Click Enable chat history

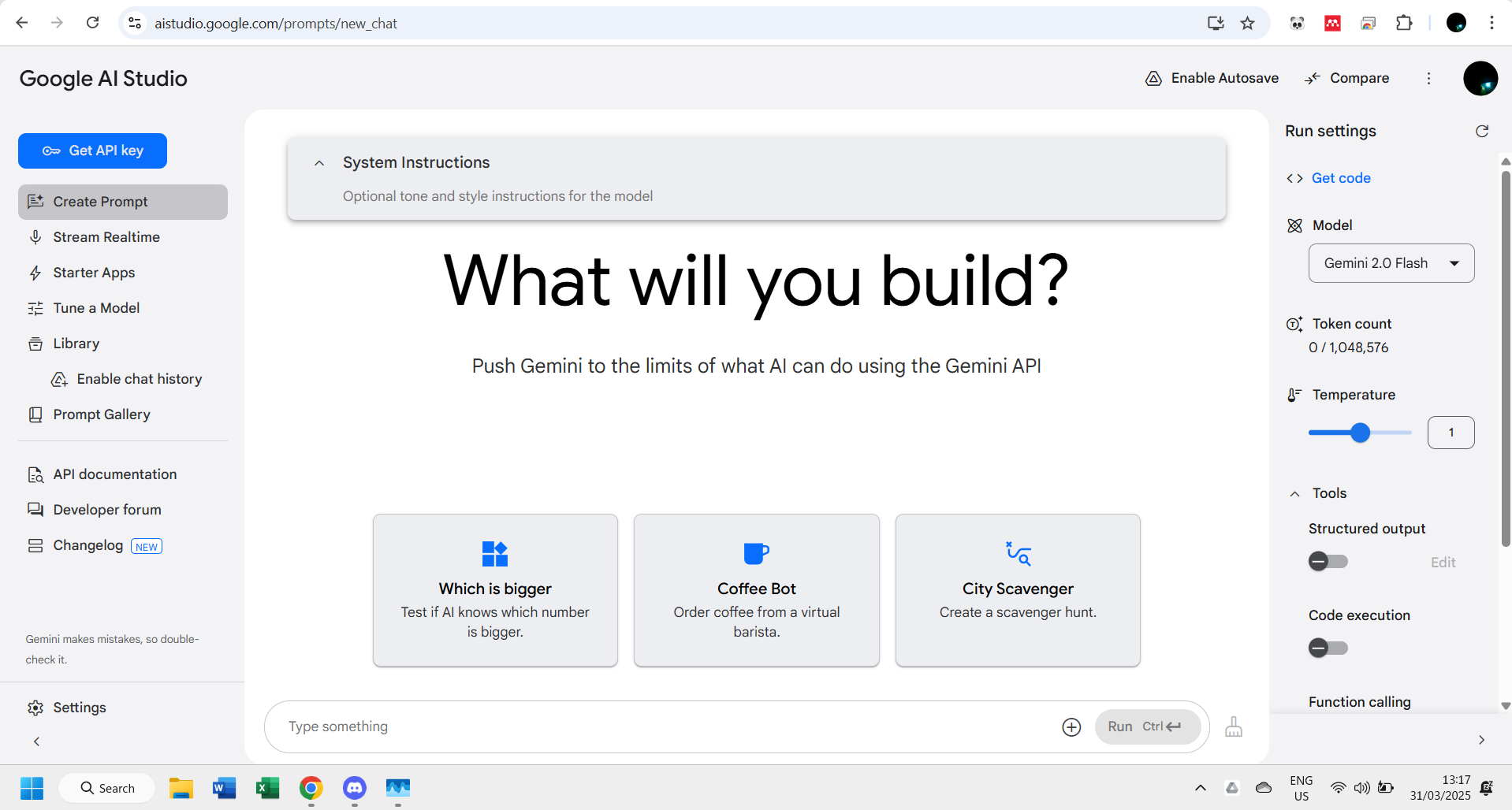(127, 379)
